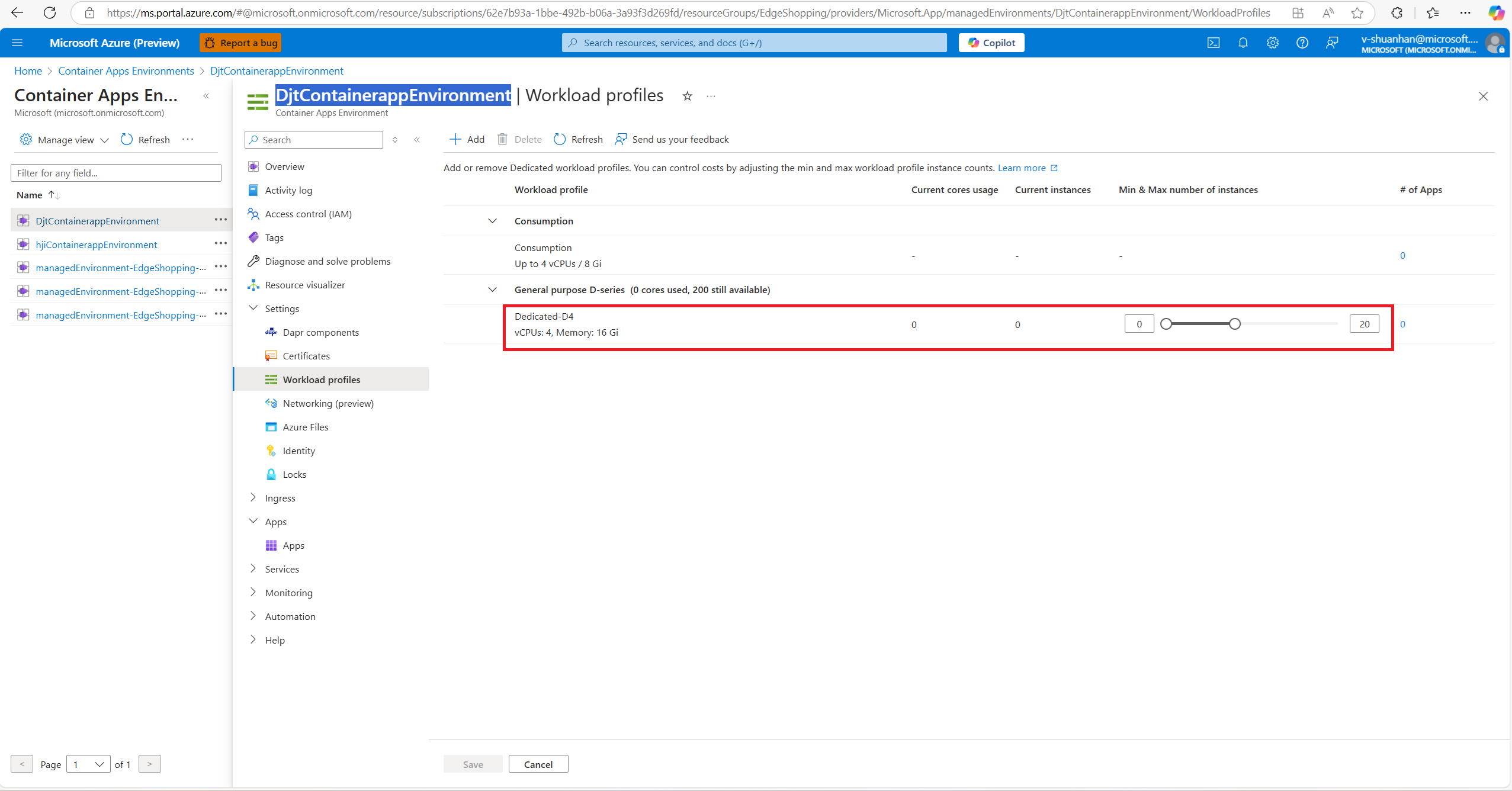Click the next page arrow button

click(150, 764)
